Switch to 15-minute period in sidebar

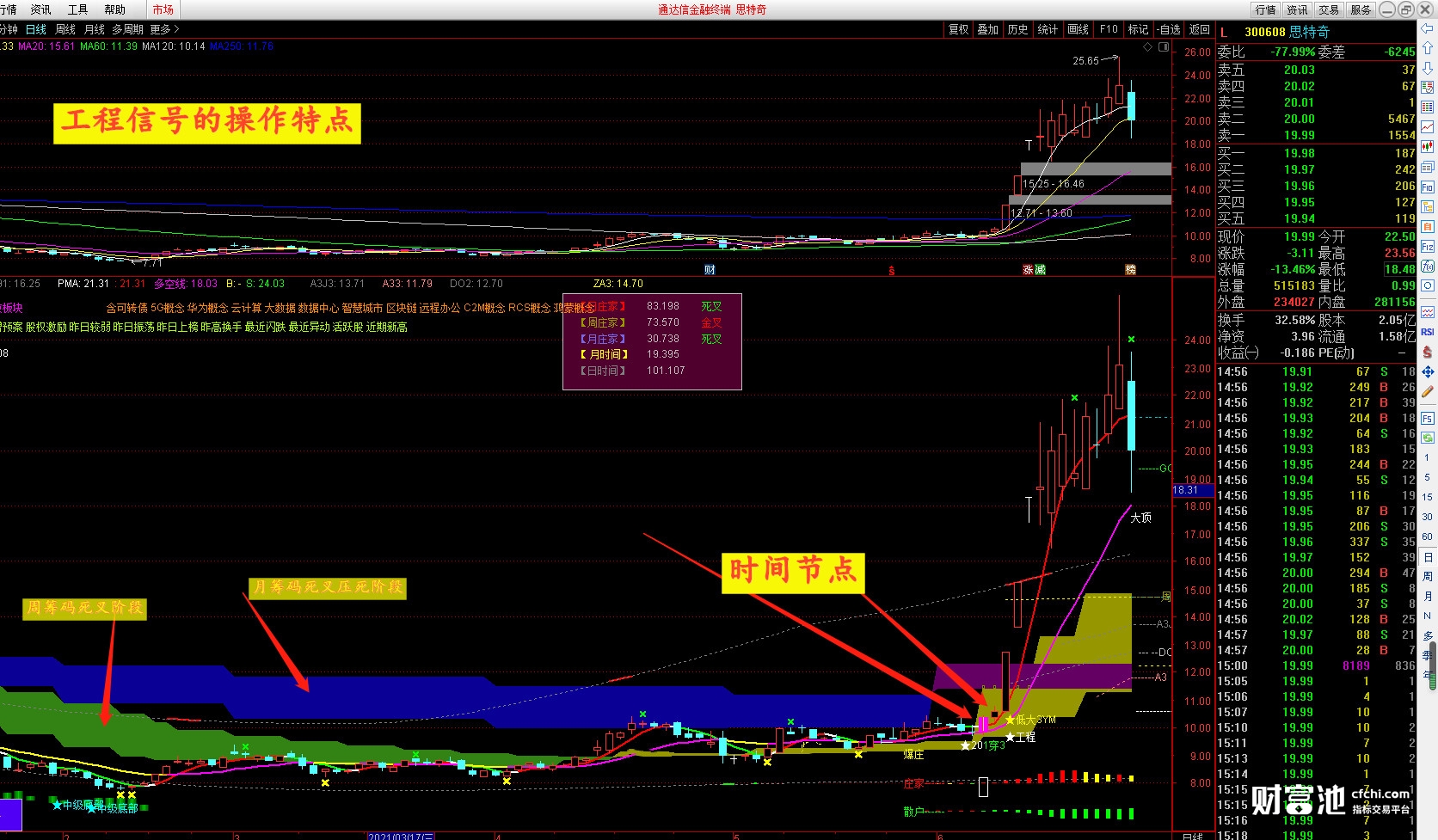pyautogui.click(x=1428, y=498)
